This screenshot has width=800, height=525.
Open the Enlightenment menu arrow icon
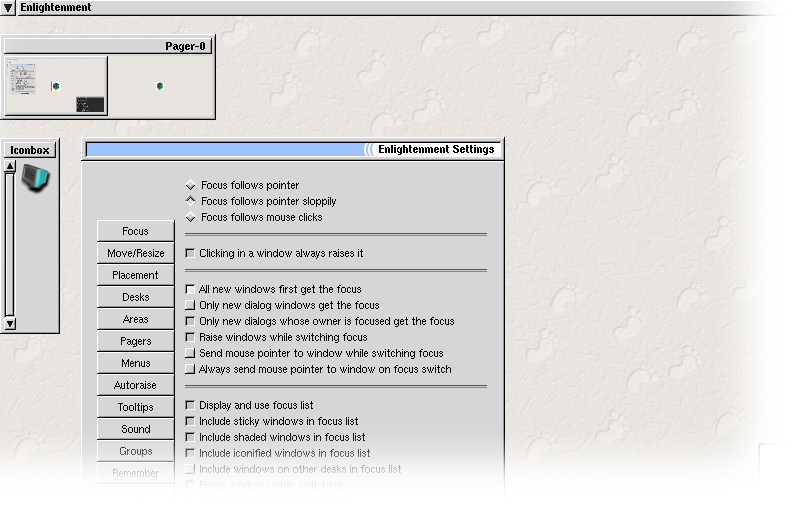(x=8, y=8)
